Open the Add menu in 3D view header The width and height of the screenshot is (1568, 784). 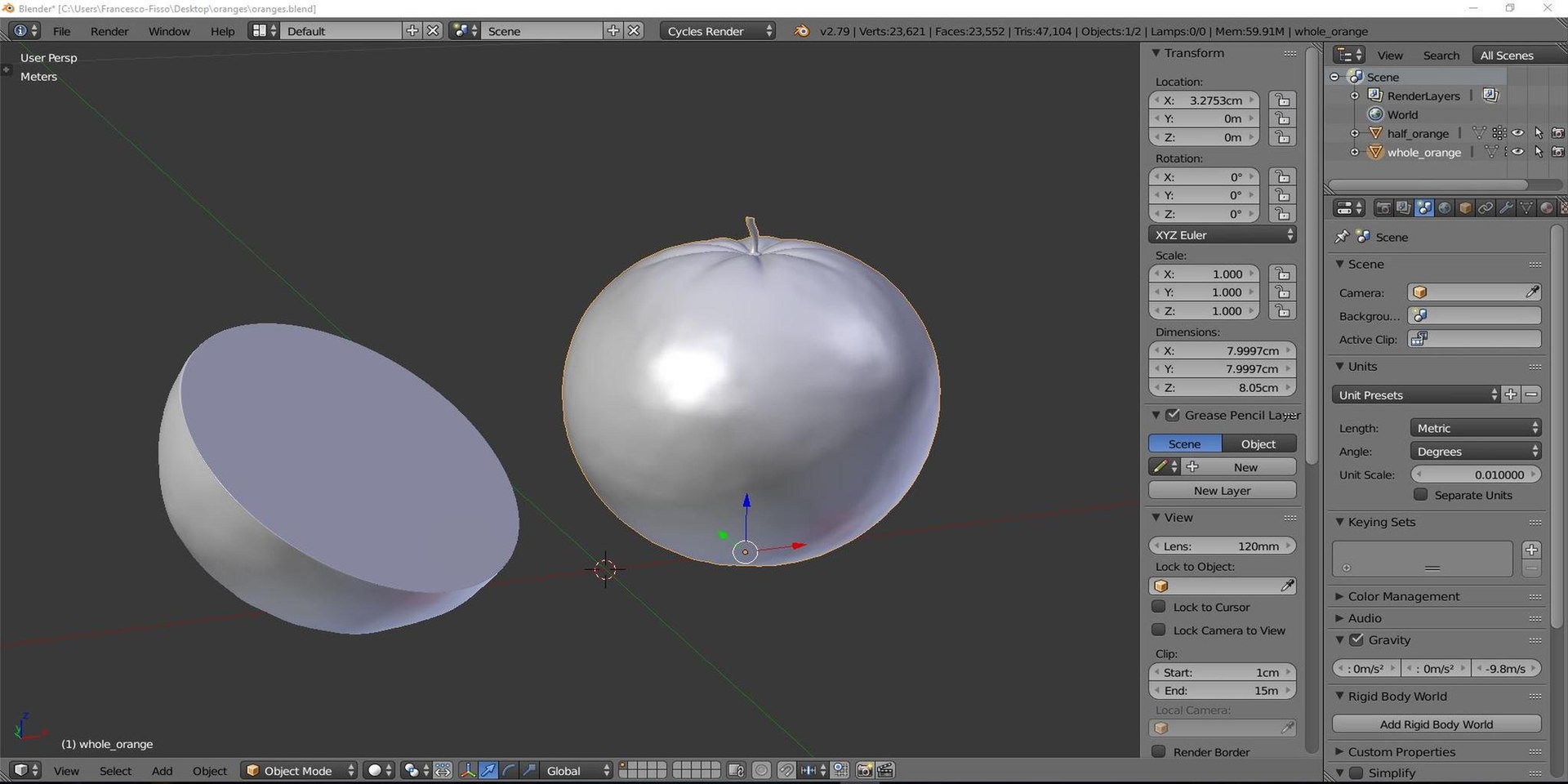click(162, 770)
